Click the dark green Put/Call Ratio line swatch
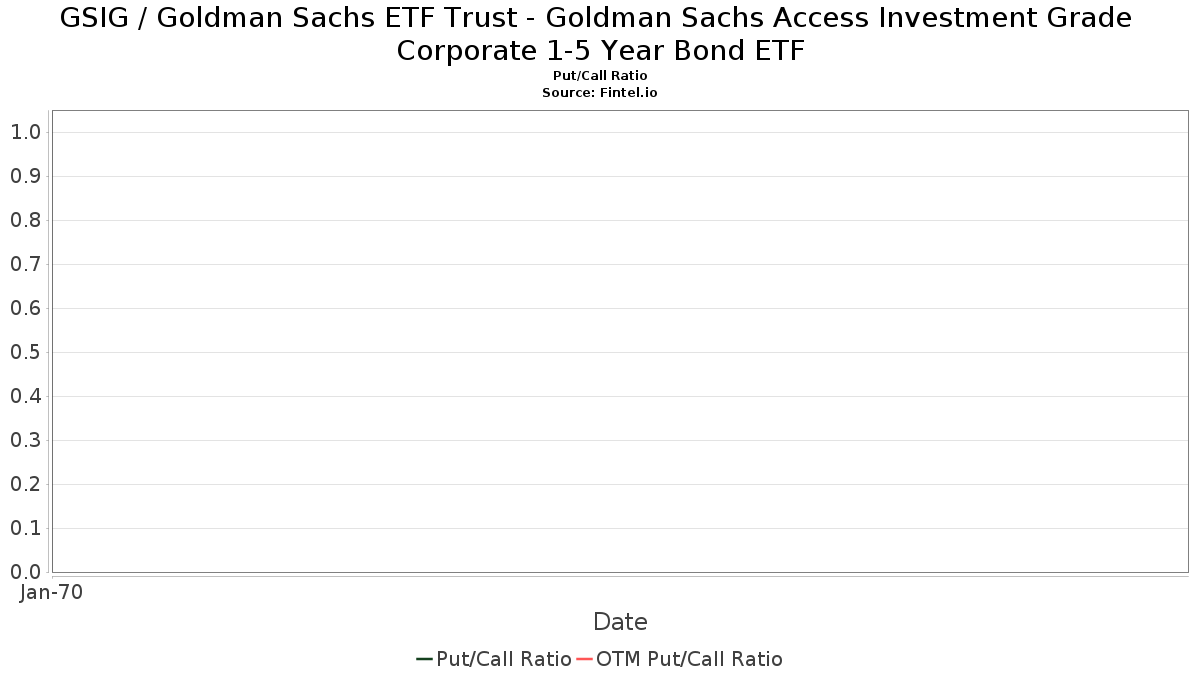Image resolution: width=1200 pixels, height=675 pixels. (x=424, y=659)
